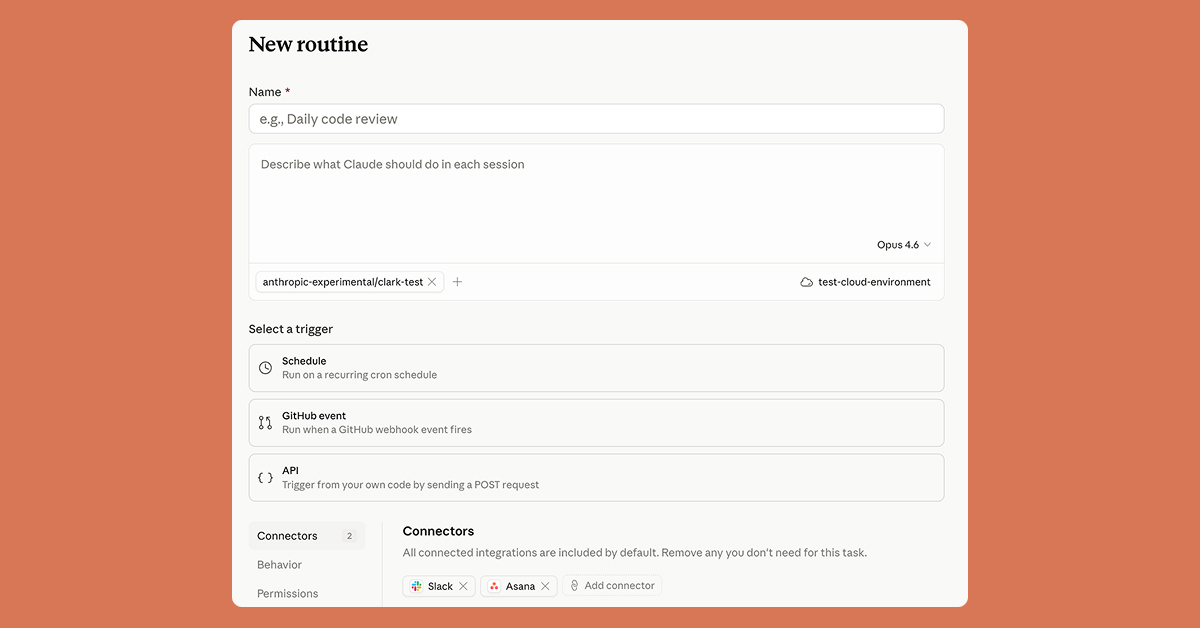Click the routine Name input field
1200x628 pixels.
pos(596,118)
